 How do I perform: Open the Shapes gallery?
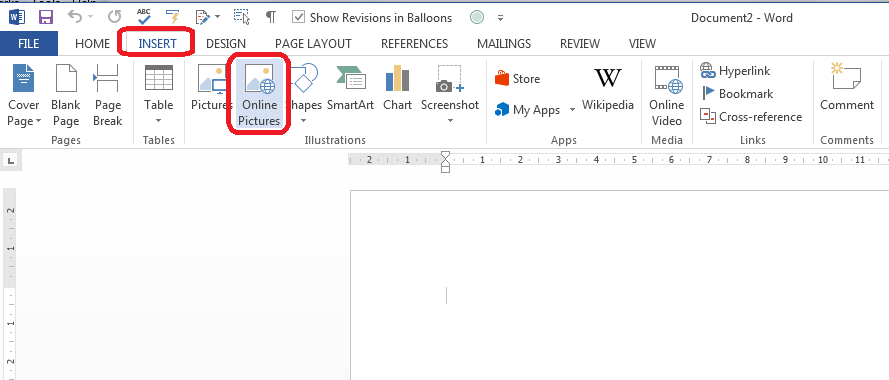[x=304, y=95]
